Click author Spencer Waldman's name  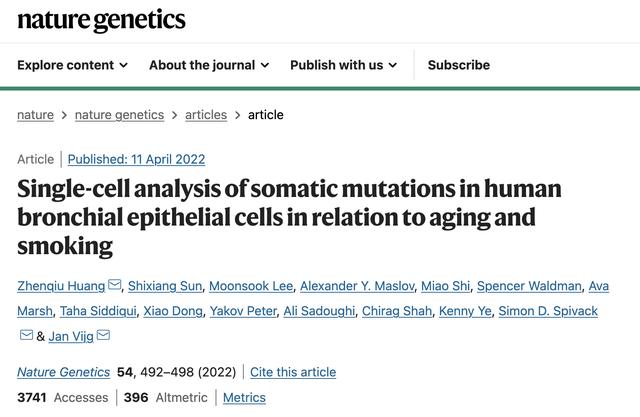tap(529, 286)
